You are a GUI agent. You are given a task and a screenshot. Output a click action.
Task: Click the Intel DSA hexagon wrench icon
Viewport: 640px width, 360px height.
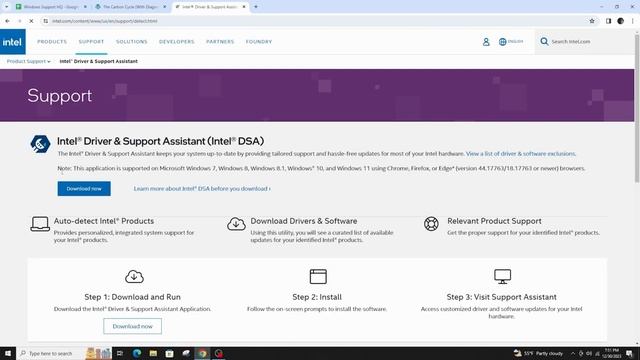pos(40,144)
